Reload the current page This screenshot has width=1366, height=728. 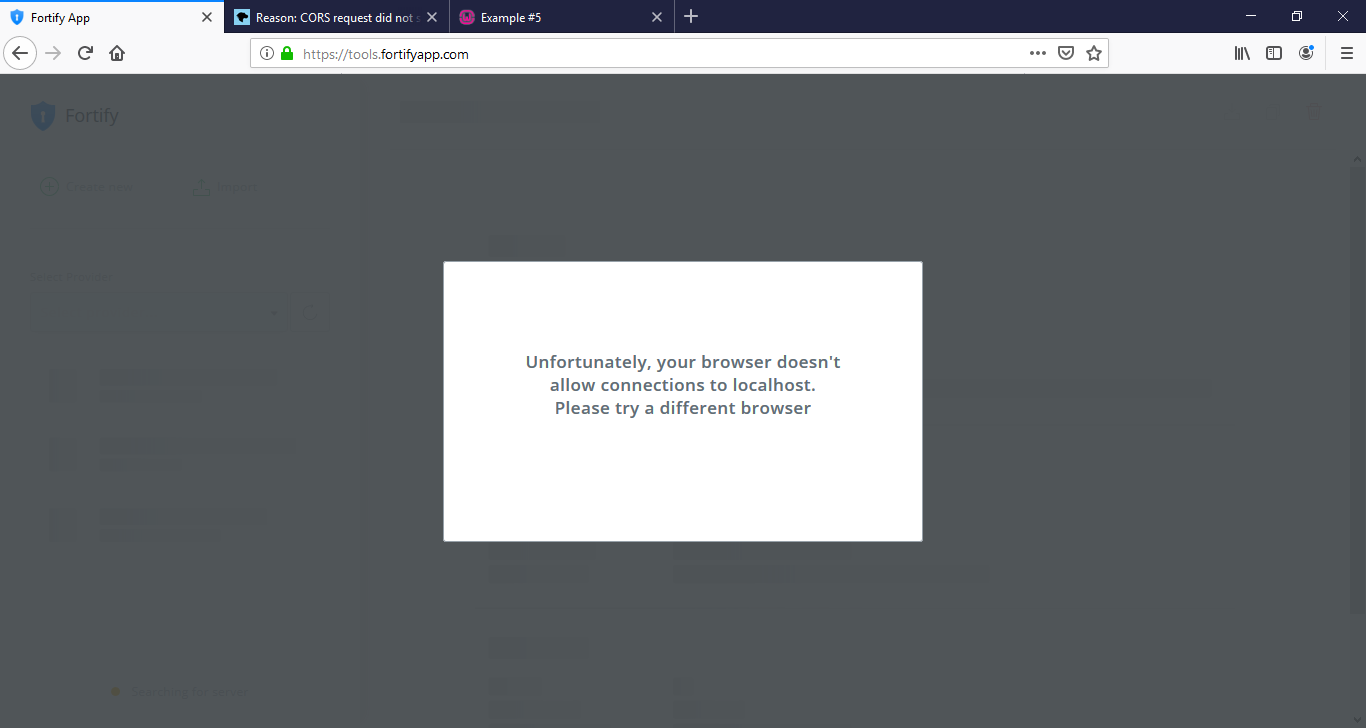click(x=84, y=52)
